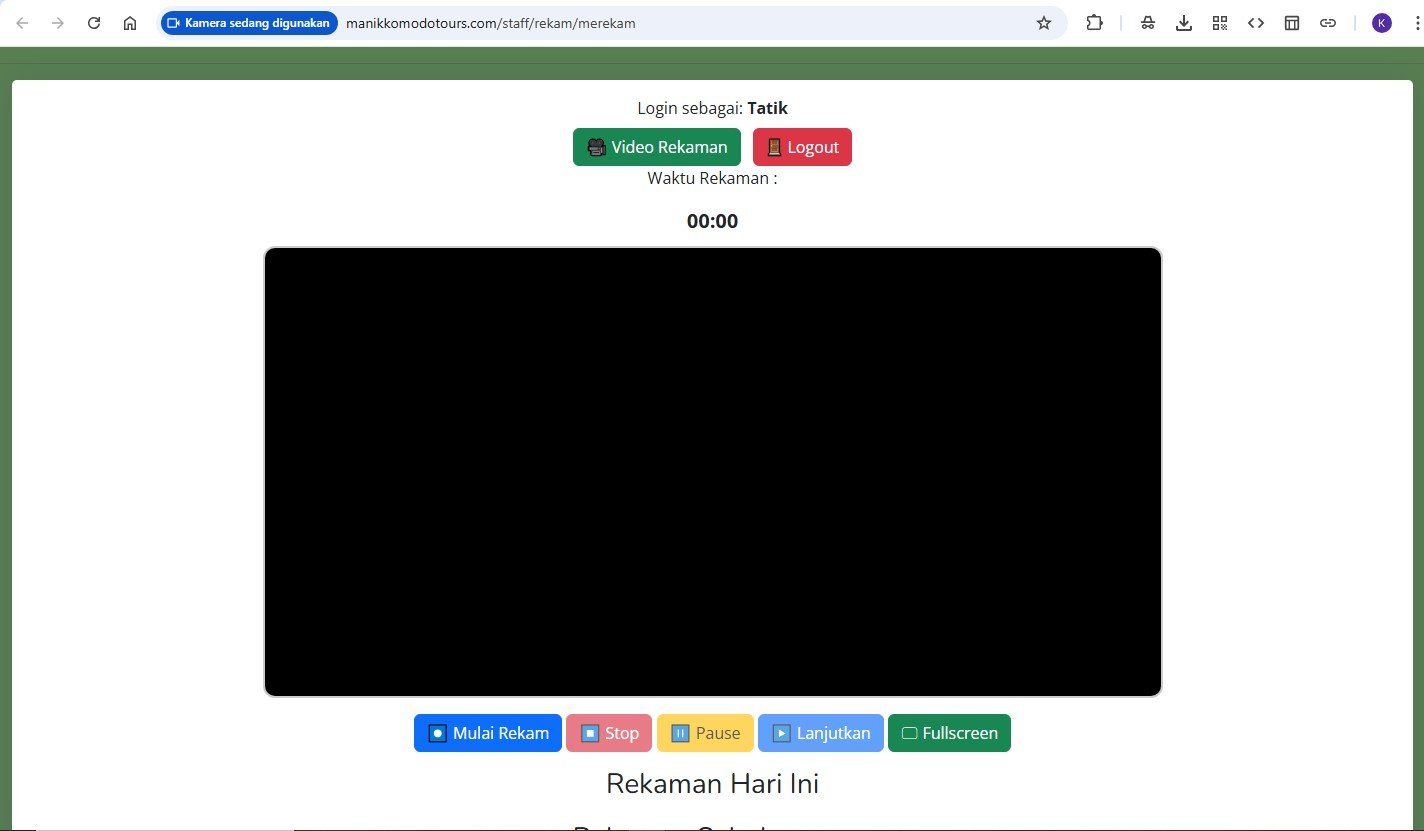Pause the recording
Image resolution: width=1424 pixels, height=831 pixels.
point(705,733)
